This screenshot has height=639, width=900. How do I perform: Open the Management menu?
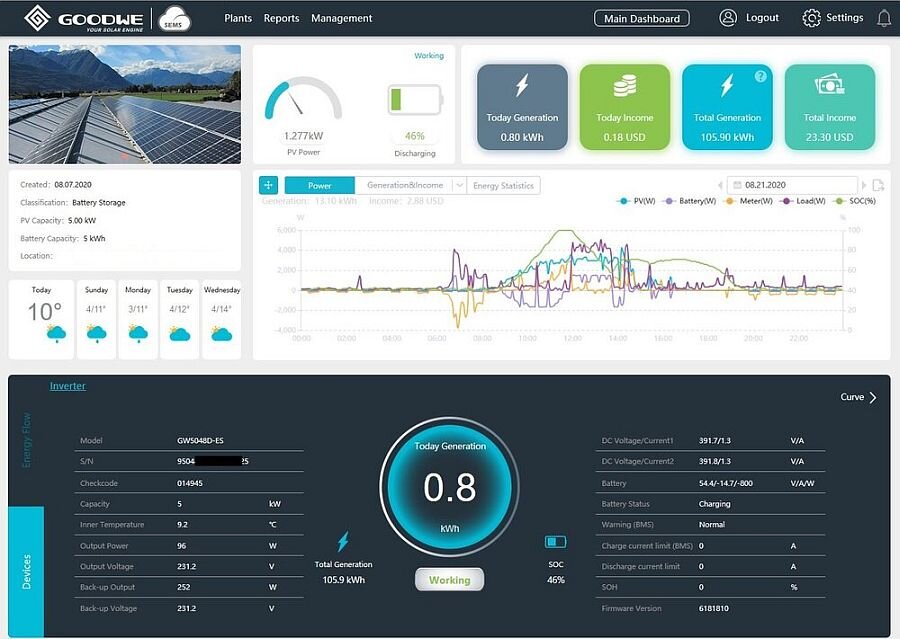pyautogui.click(x=342, y=18)
